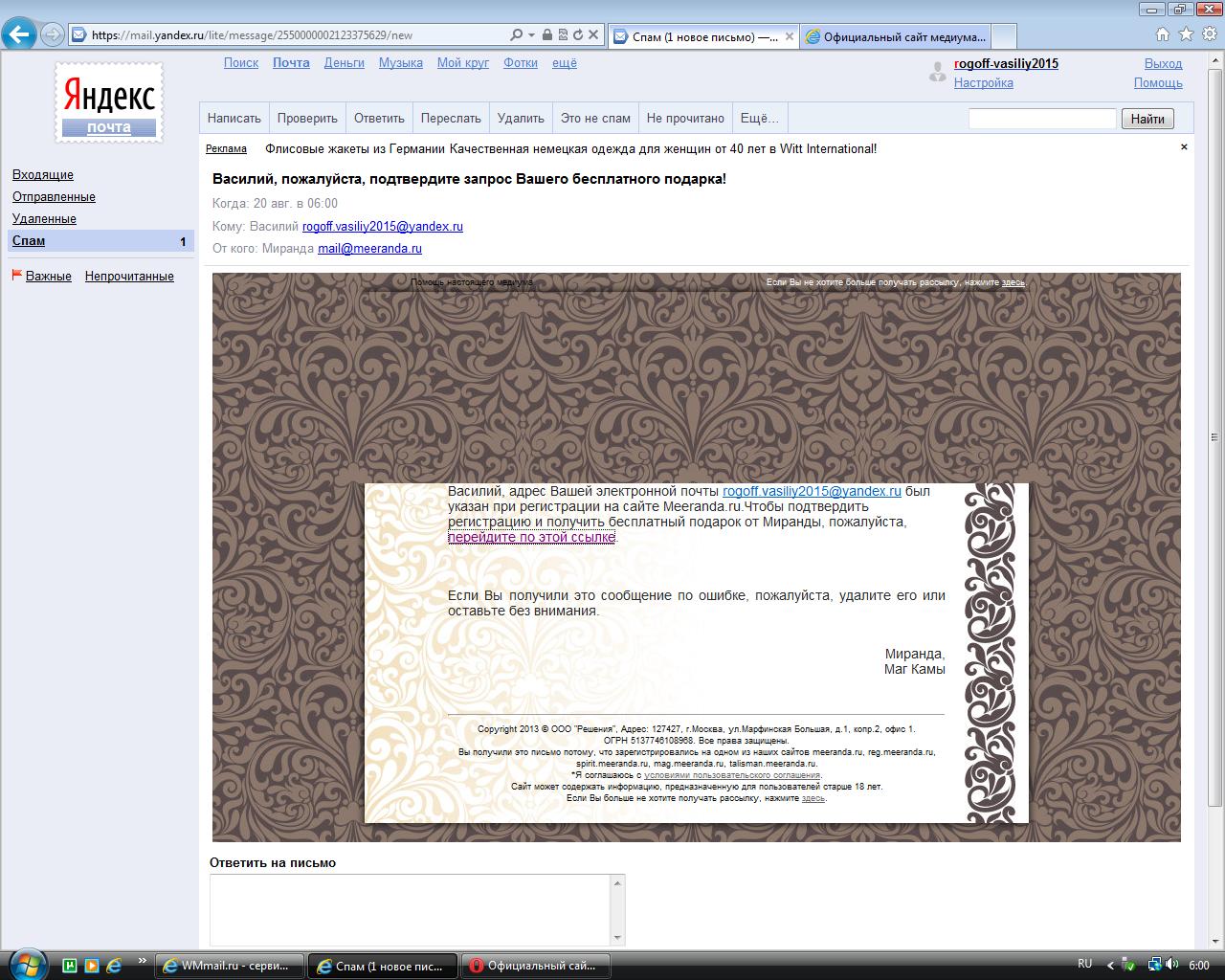Click the browser Back arrow button
The image size is (1225, 980).
pos(19,35)
